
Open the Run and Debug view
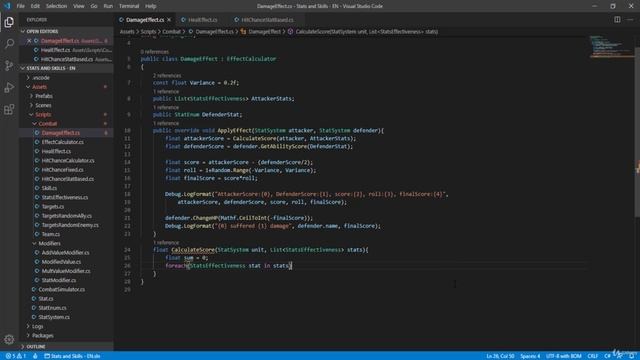pyautogui.click(x=9, y=87)
